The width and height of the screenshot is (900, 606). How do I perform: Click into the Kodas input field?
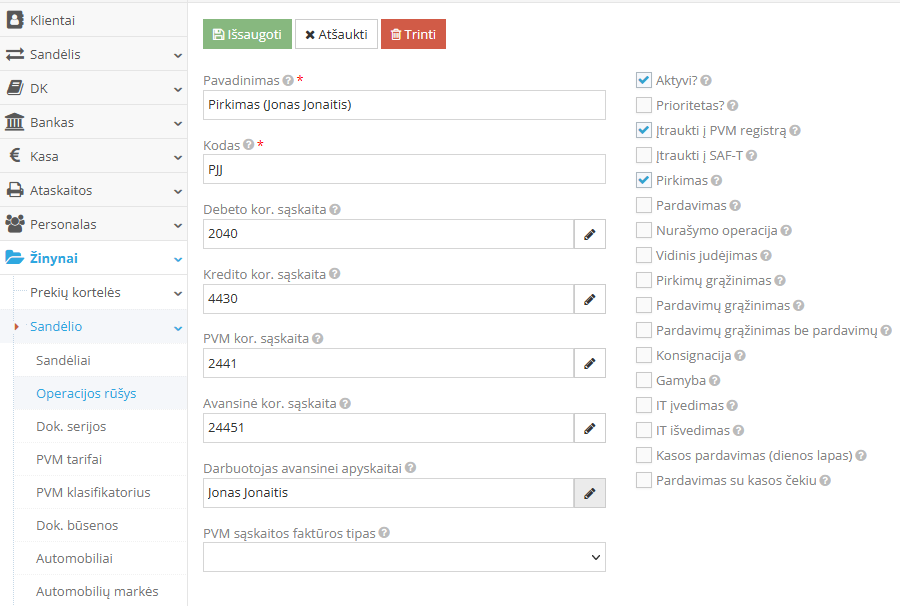tap(404, 169)
